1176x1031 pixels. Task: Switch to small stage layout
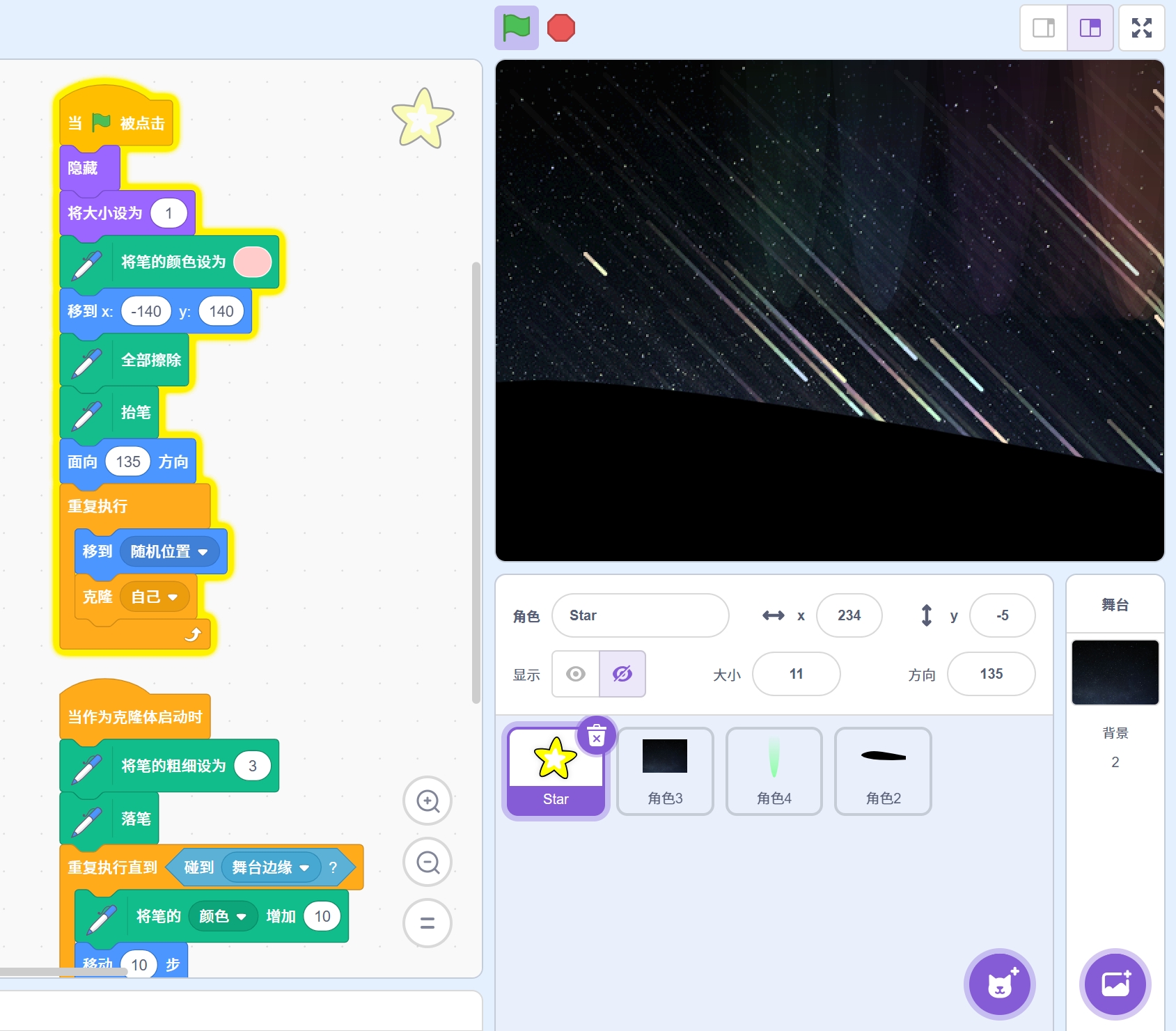point(1043,28)
